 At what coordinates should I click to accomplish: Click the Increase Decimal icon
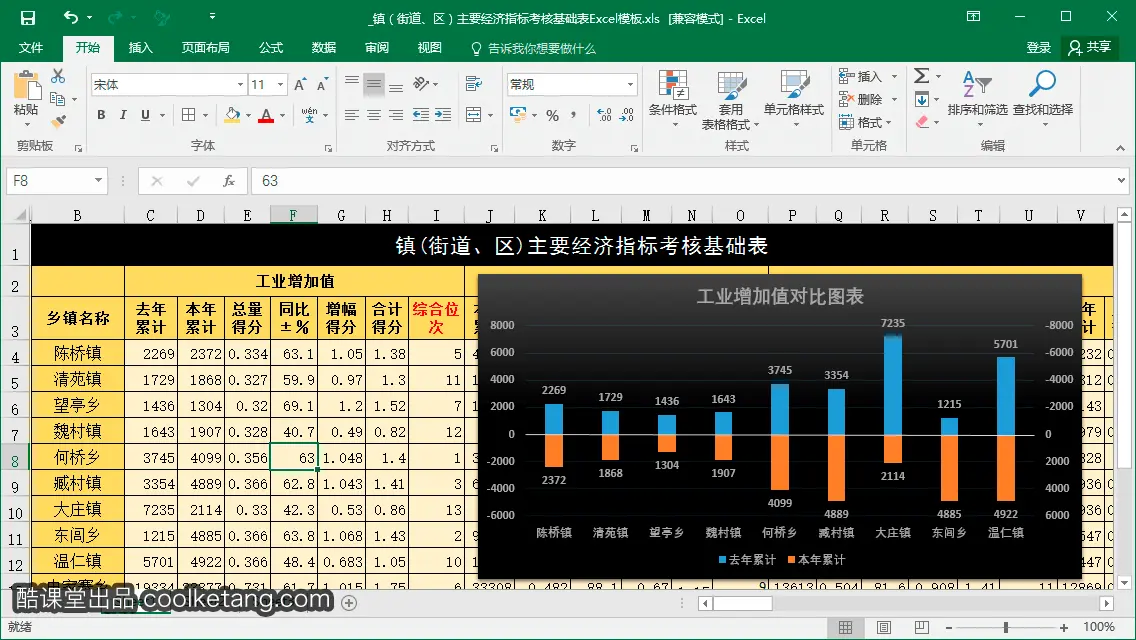(604, 115)
